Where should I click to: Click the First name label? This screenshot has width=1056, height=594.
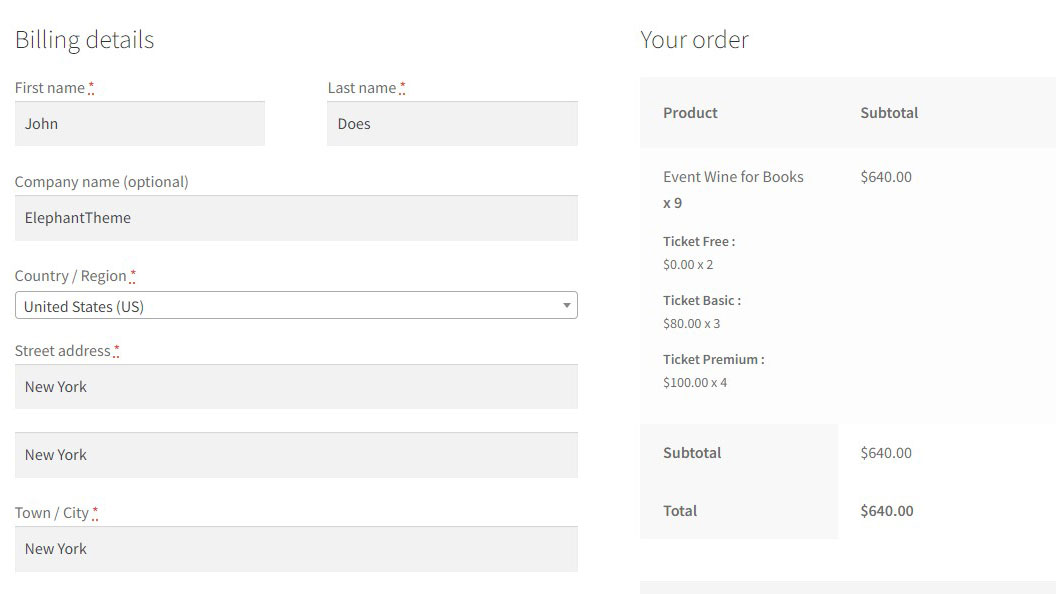(x=50, y=88)
